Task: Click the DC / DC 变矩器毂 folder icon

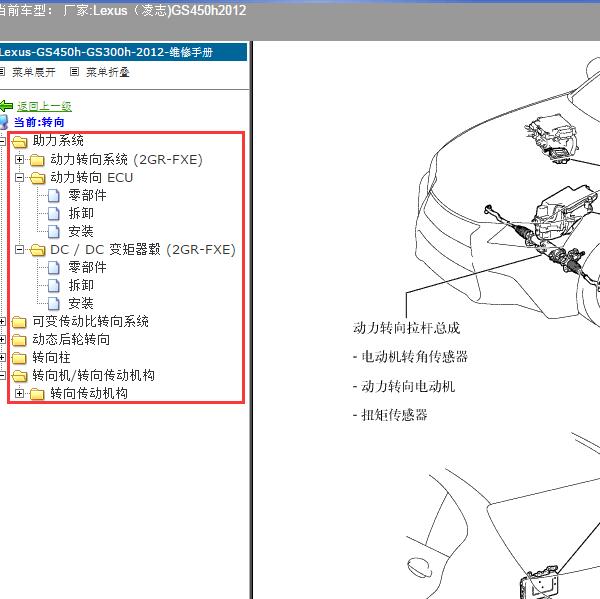Action: pyautogui.click(x=38, y=250)
